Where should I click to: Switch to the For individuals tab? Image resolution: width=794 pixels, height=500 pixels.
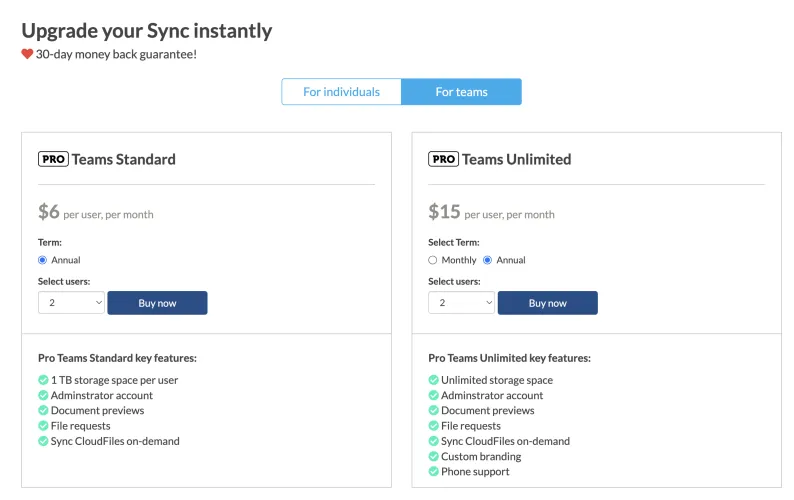[x=341, y=92]
